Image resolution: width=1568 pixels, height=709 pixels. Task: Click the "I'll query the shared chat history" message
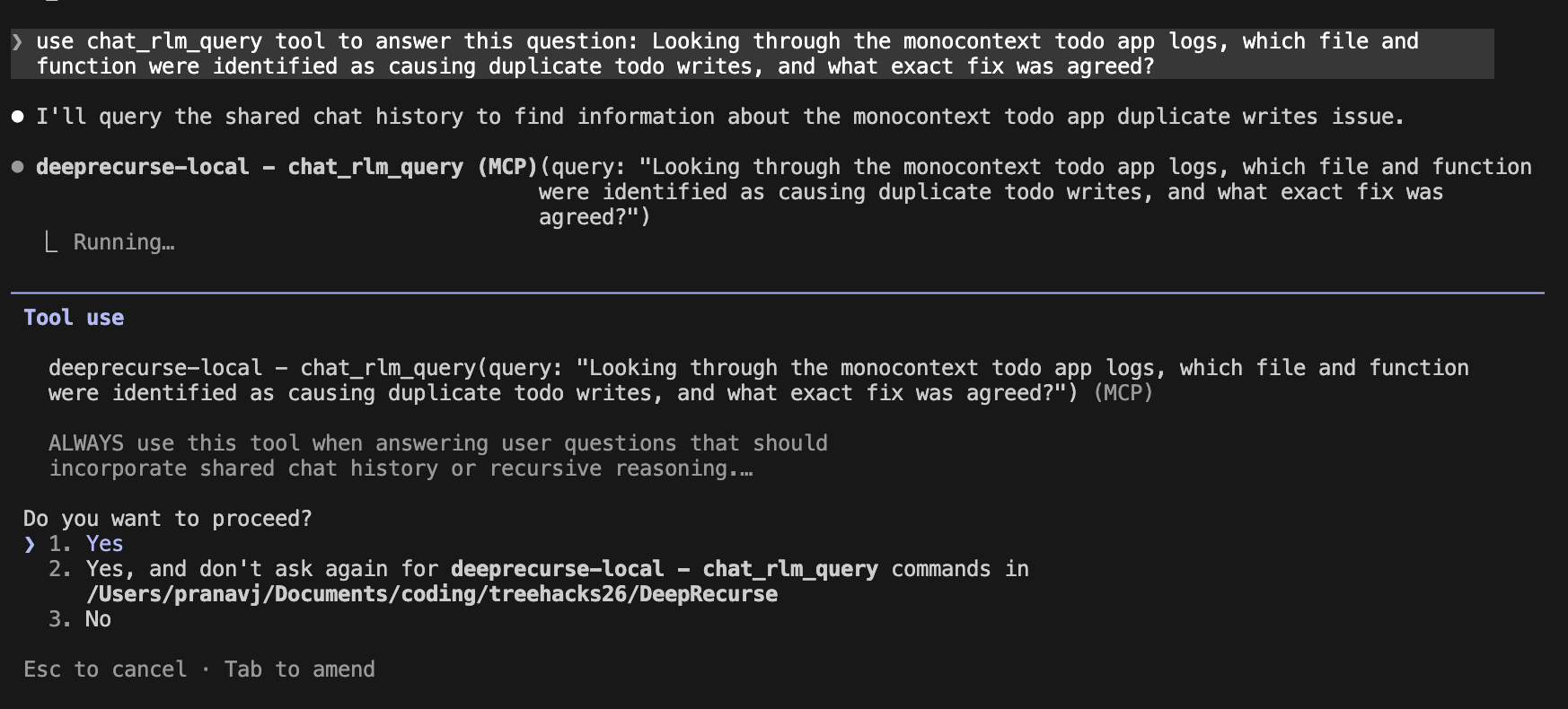[x=719, y=117]
